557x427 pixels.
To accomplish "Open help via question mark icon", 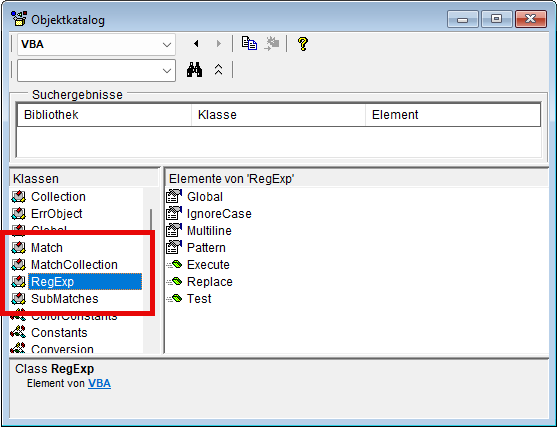I will (x=303, y=44).
